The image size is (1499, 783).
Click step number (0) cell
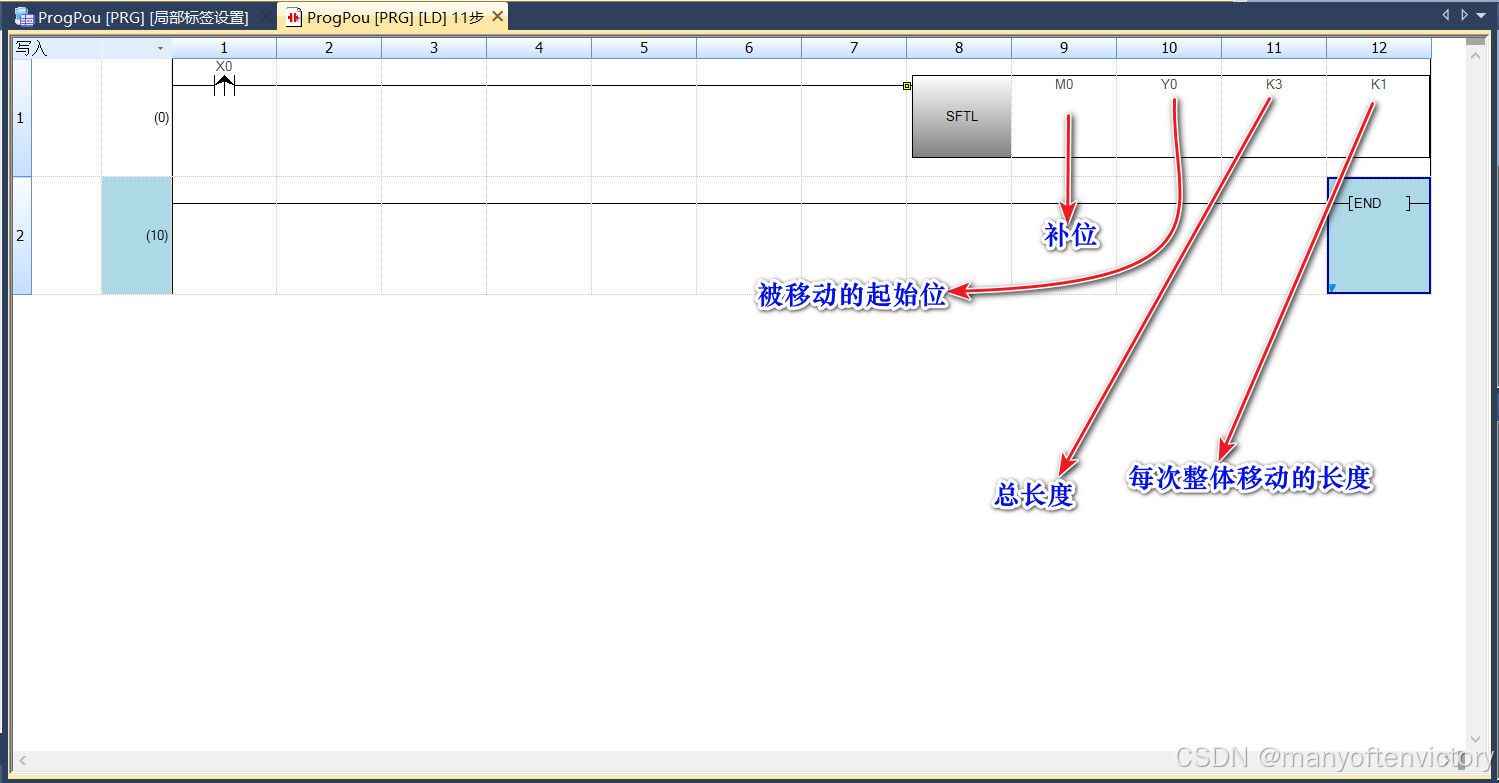137,117
